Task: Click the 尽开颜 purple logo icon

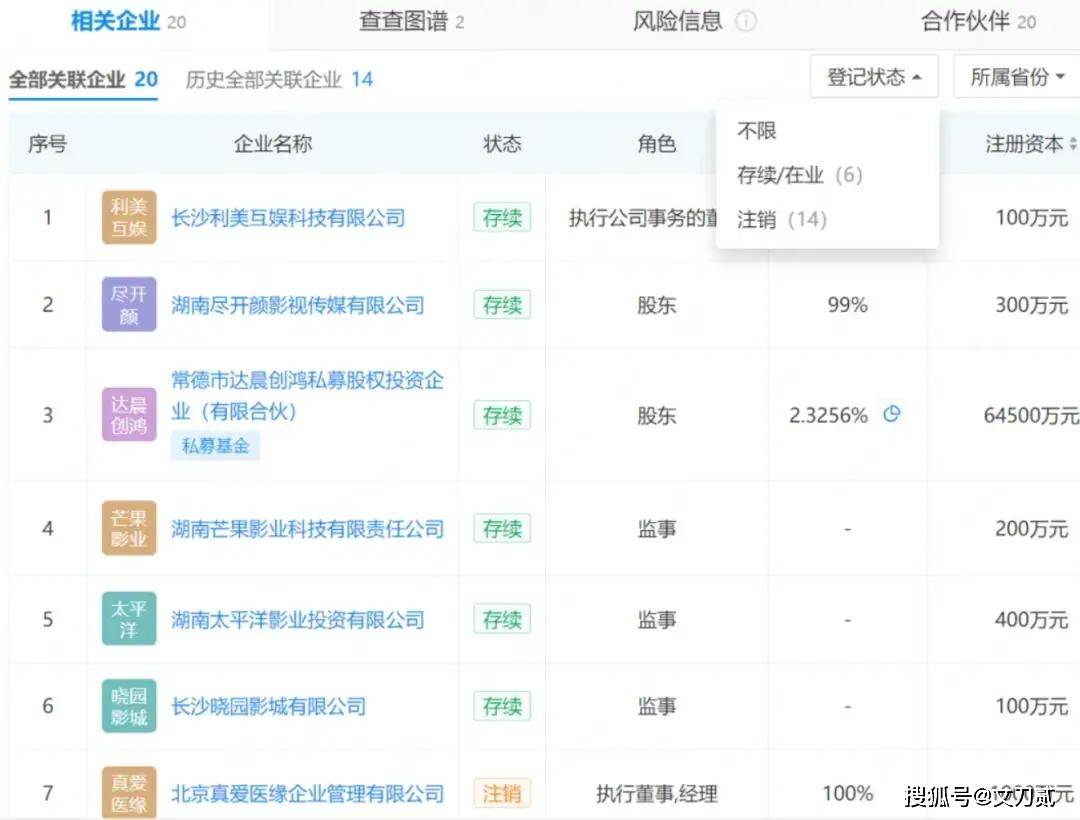Action: point(129,305)
